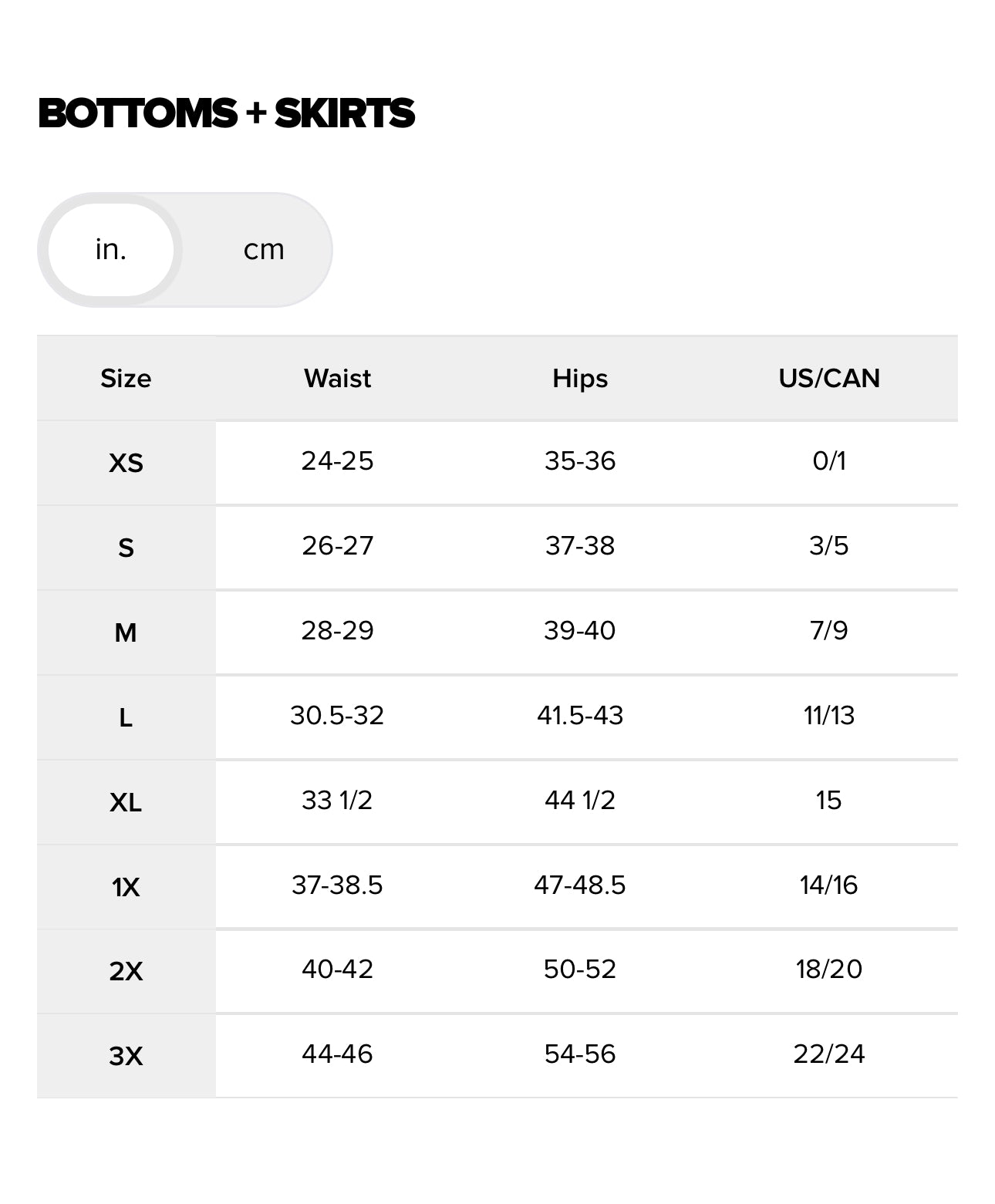
Task: Select the Waist column header
Action: [337, 379]
